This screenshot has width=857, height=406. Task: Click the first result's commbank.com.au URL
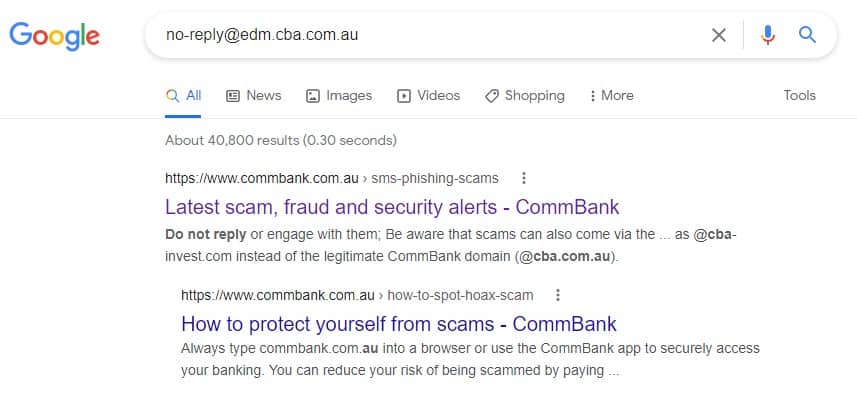262,179
